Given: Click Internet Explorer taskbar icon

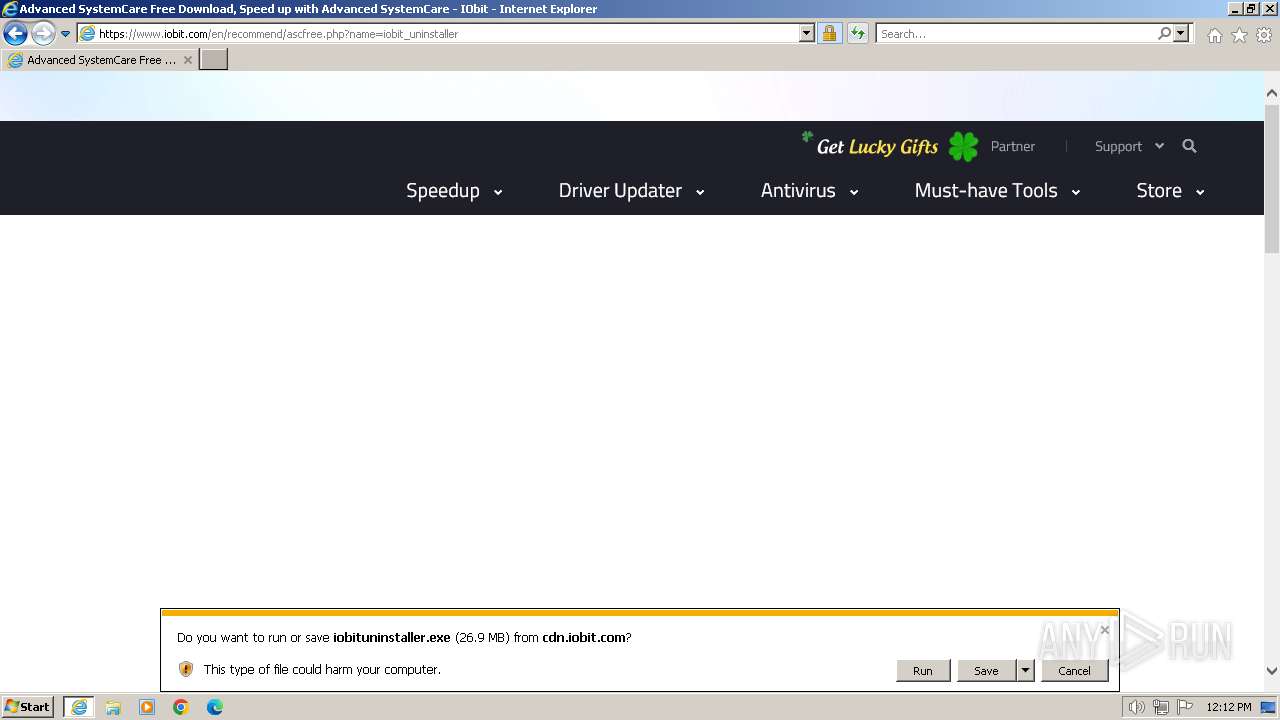Looking at the screenshot, I should (x=79, y=707).
